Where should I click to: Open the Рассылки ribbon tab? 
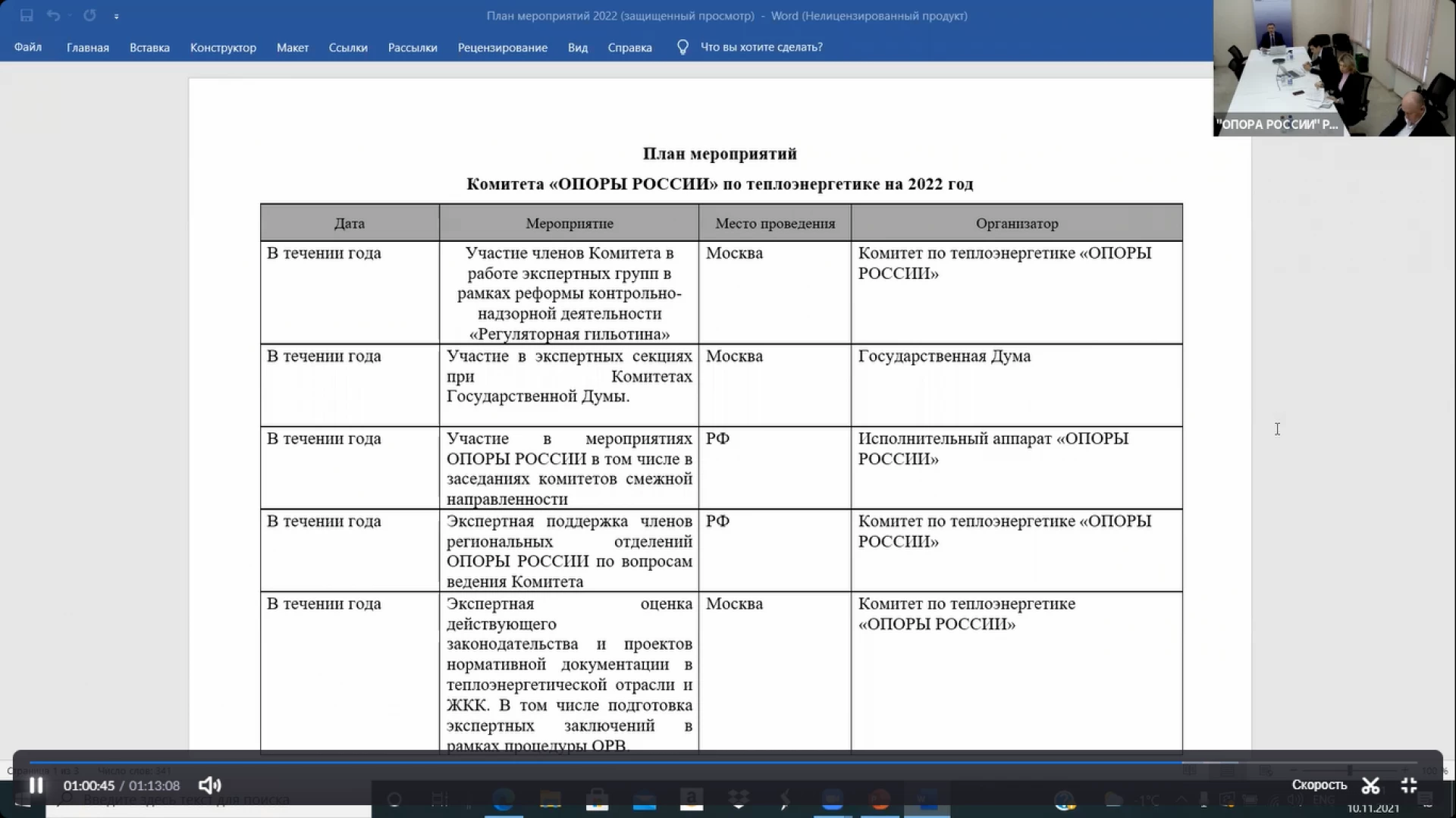(413, 47)
